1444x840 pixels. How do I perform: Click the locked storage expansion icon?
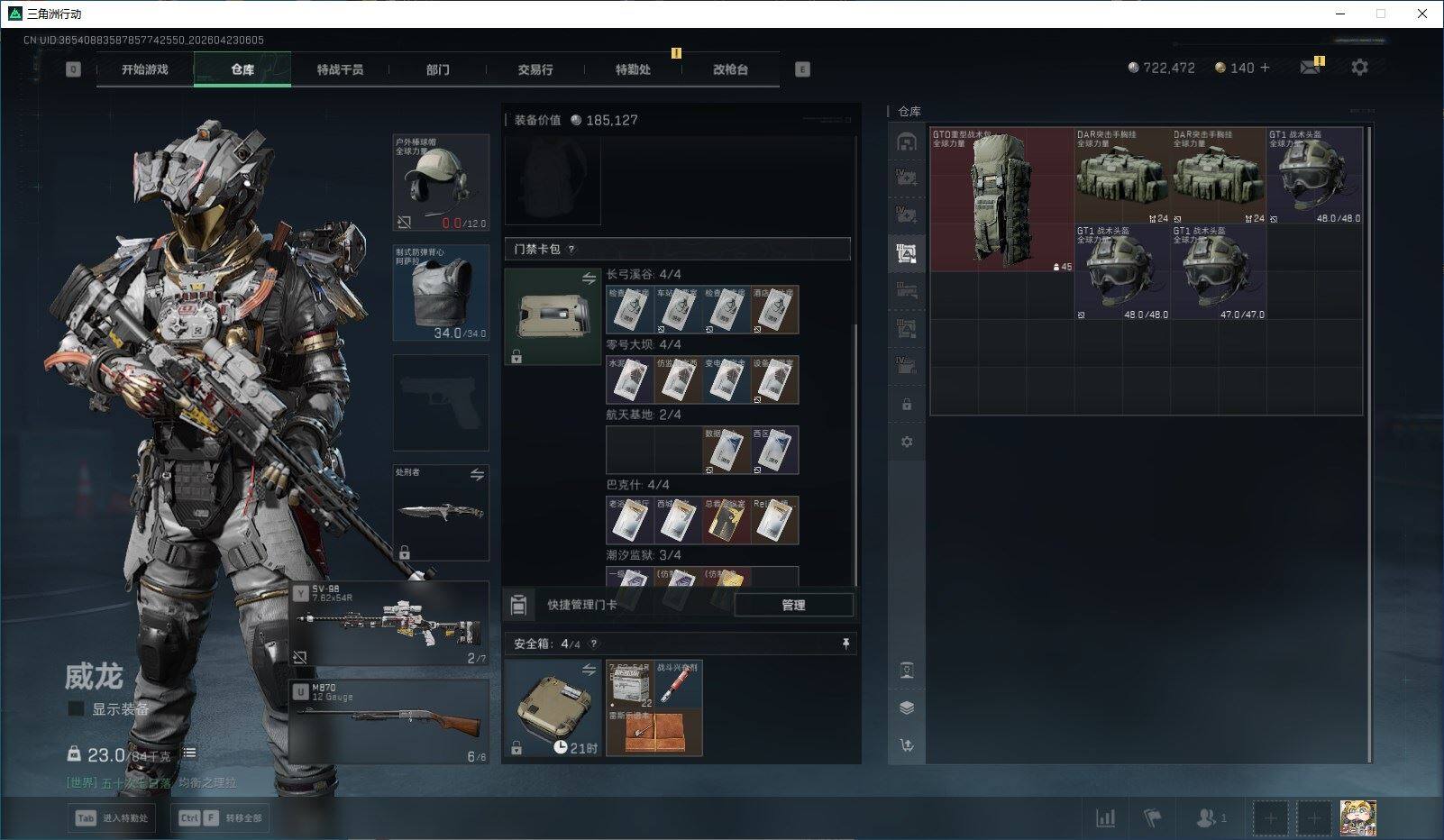pos(907,405)
